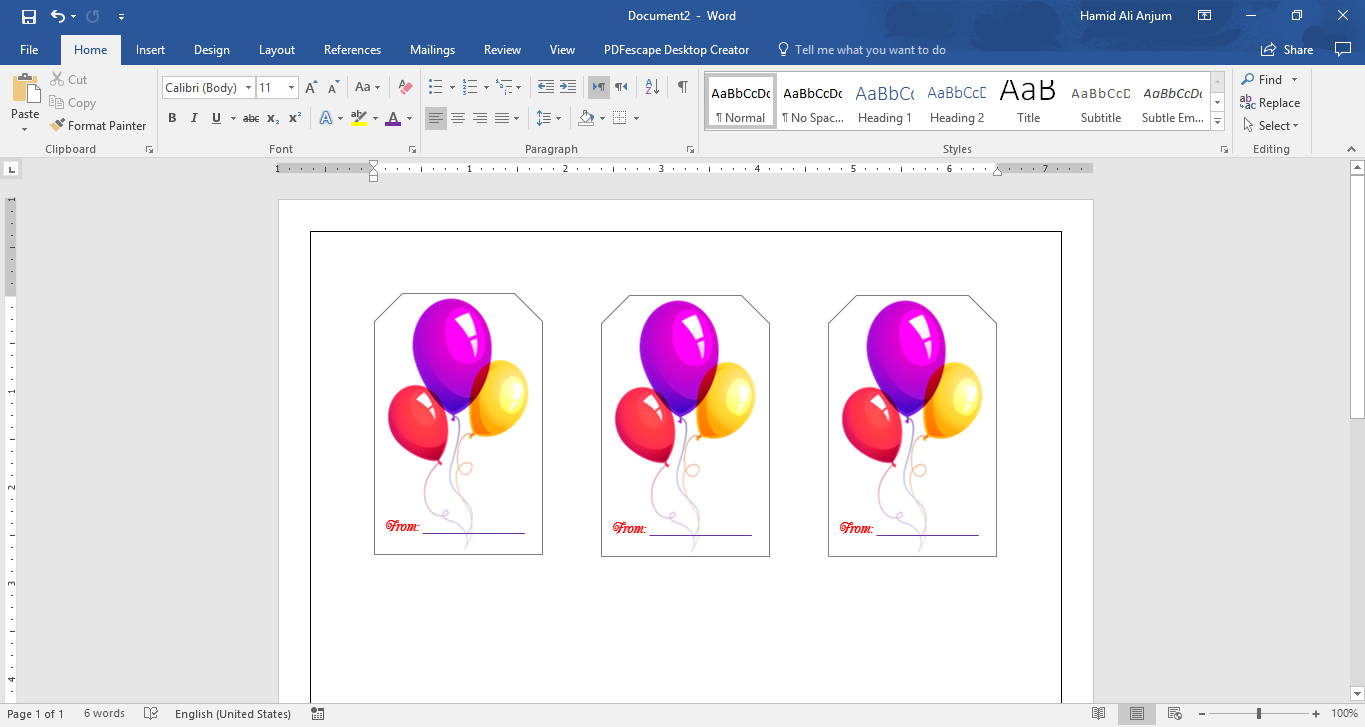The image size is (1365, 727).
Task: Open the Clear All Formatting icon
Action: [x=404, y=87]
